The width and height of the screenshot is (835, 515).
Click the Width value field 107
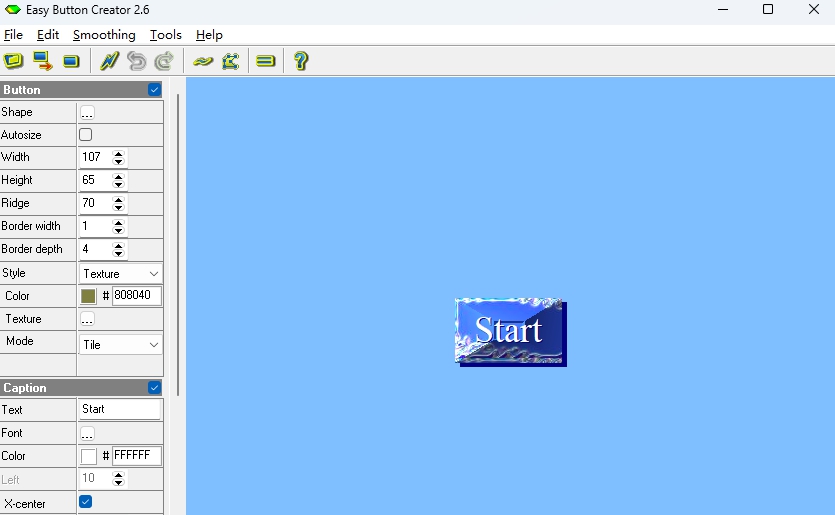pyautogui.click(x=96, y=158)
